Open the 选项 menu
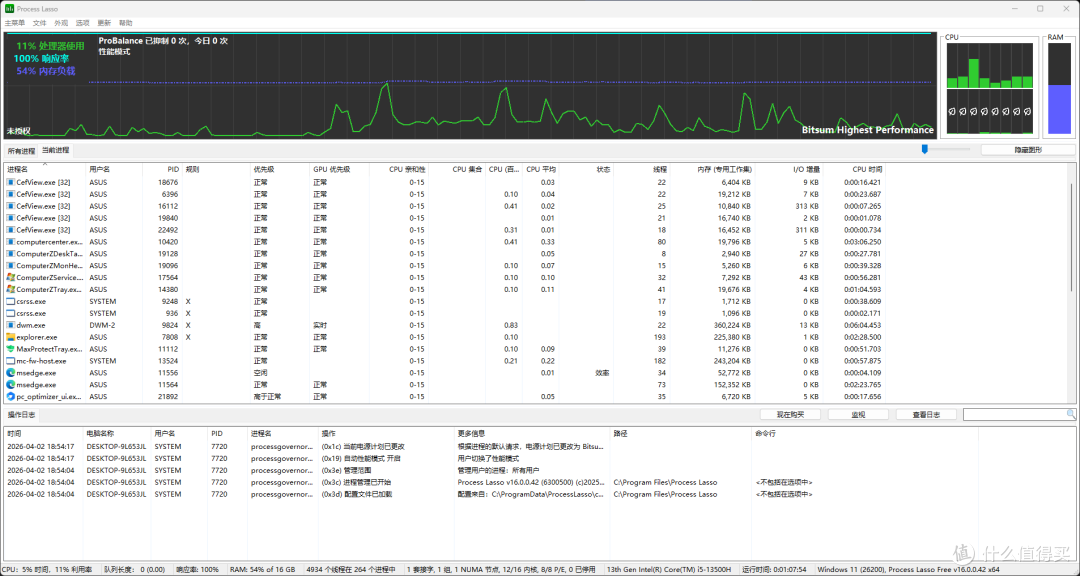 (82, 23)
